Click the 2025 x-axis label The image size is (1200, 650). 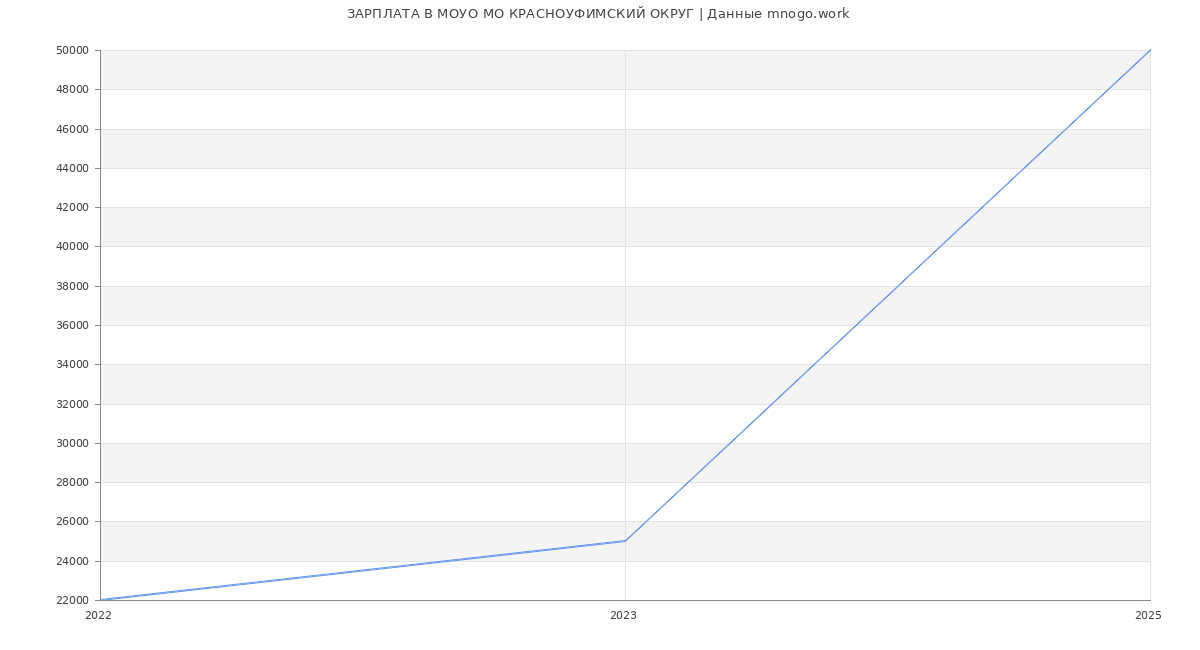1148,616
